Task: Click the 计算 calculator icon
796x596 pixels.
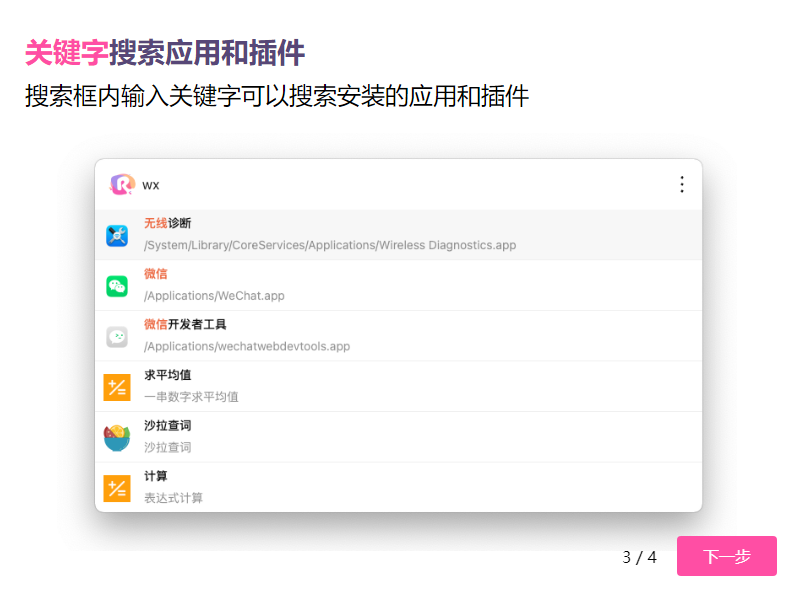Action: [117, 488]
